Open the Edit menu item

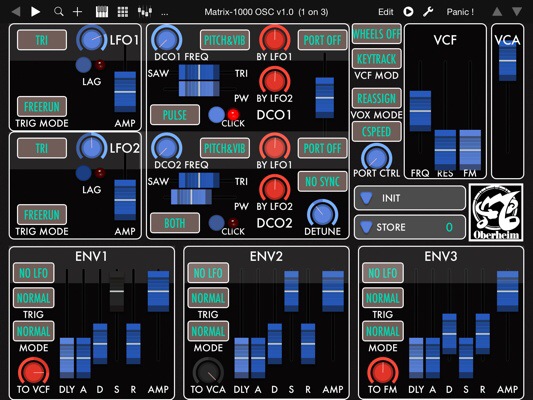coord(385,12)
